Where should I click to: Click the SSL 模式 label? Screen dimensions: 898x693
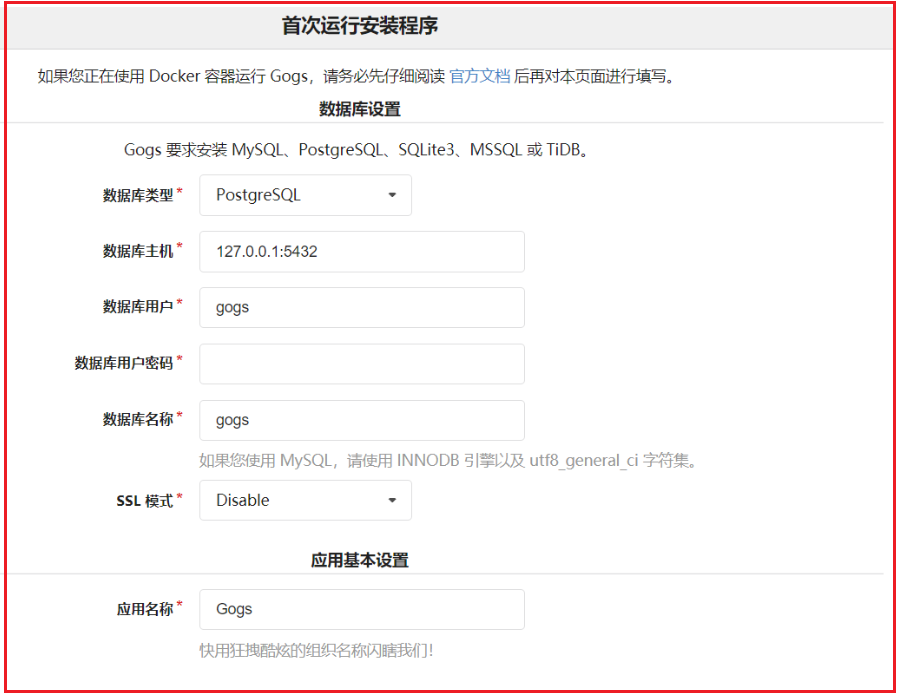[145, 501]
